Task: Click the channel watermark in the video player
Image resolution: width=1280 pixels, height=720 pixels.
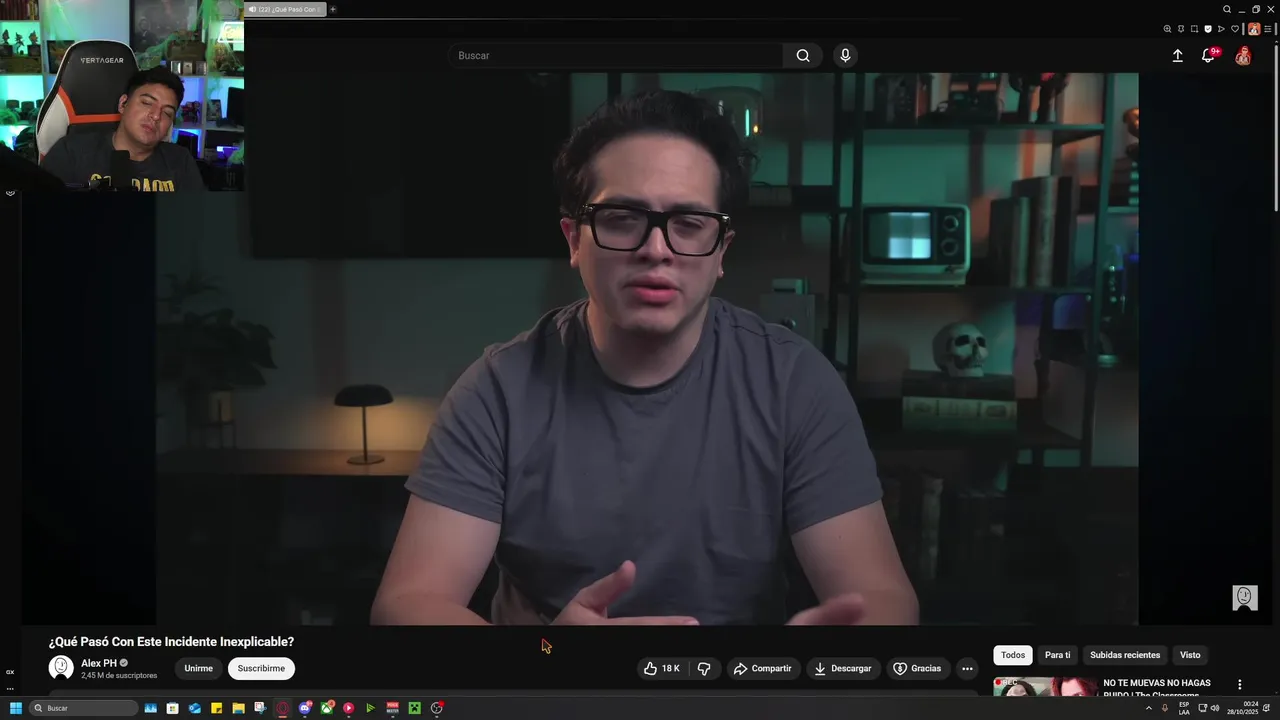Action: [1244, 597]
